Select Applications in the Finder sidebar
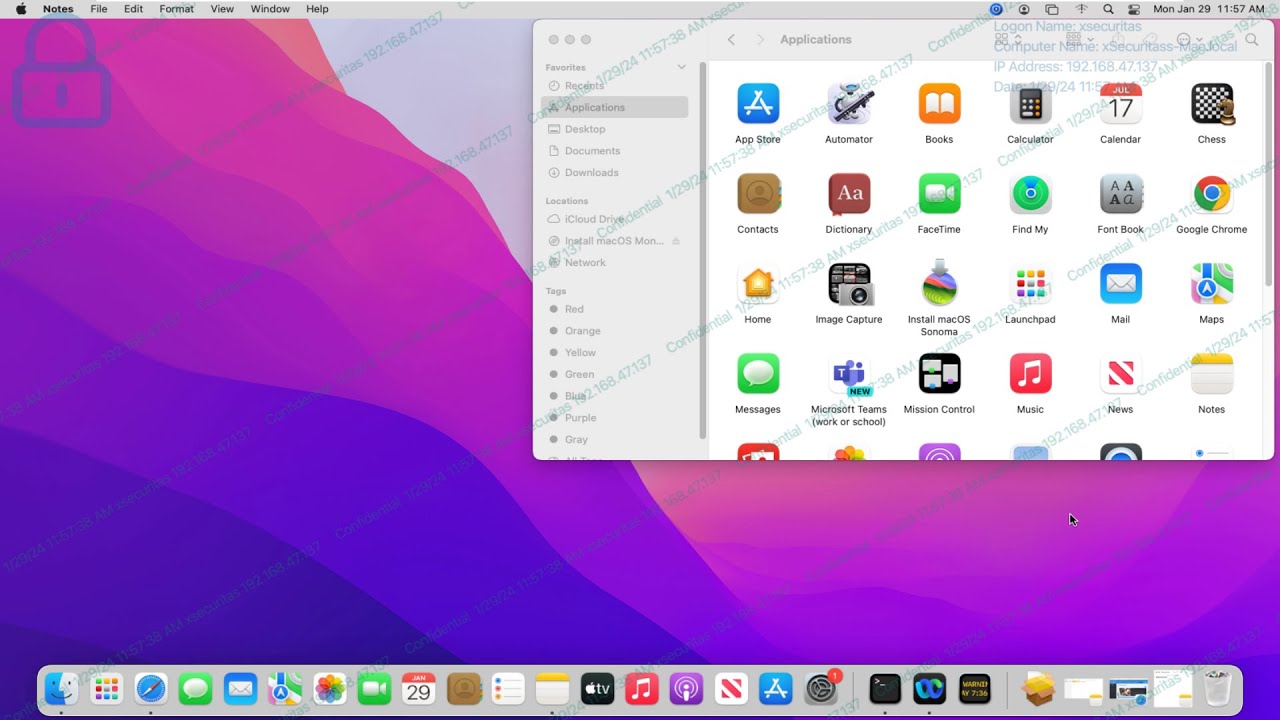This screenshot has height=720, width=1280. pos(614,107)
